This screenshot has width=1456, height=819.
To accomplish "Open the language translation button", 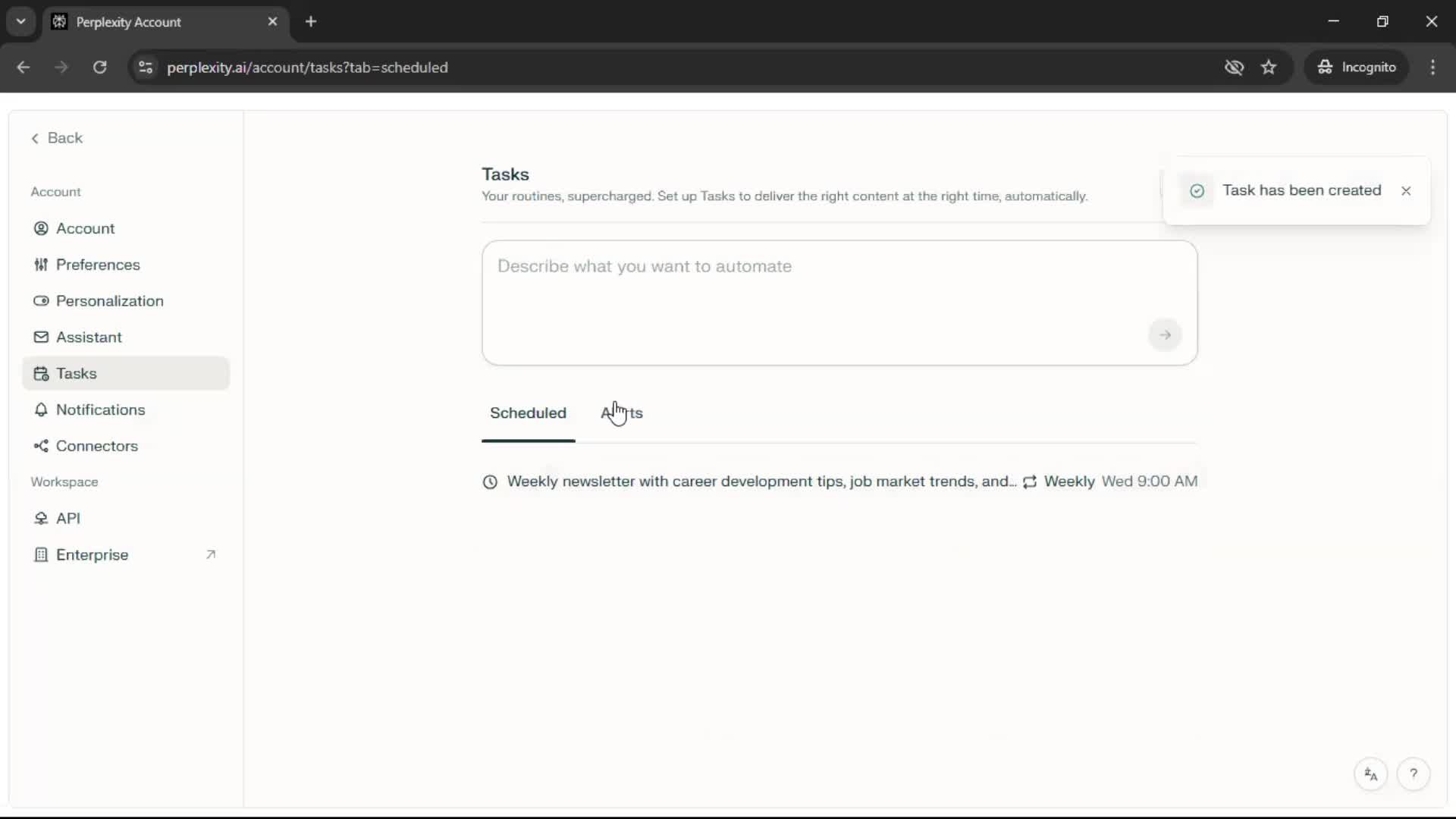I will (x=1370, y=773).
